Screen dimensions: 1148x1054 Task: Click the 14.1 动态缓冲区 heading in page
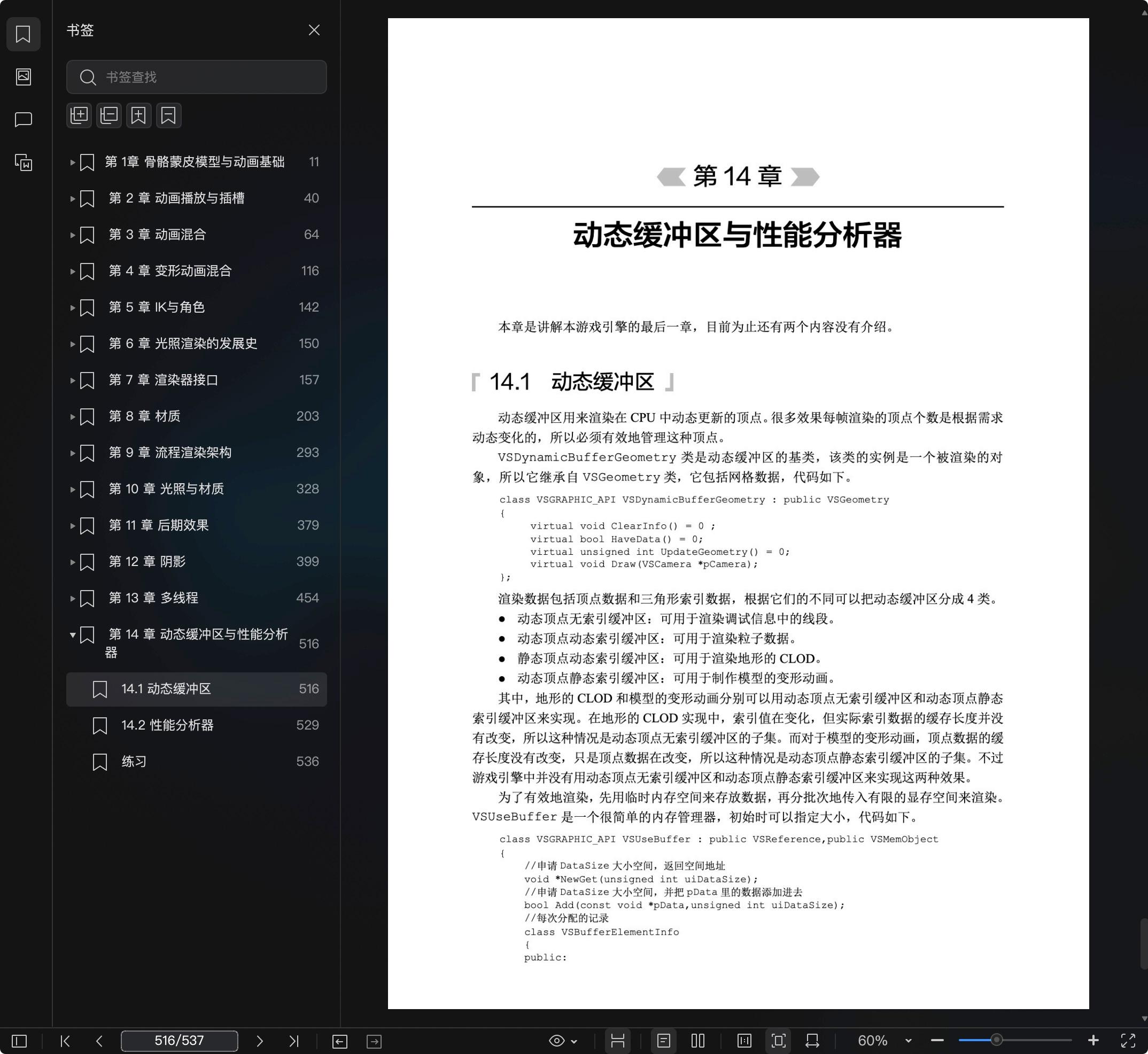(572, 382)
